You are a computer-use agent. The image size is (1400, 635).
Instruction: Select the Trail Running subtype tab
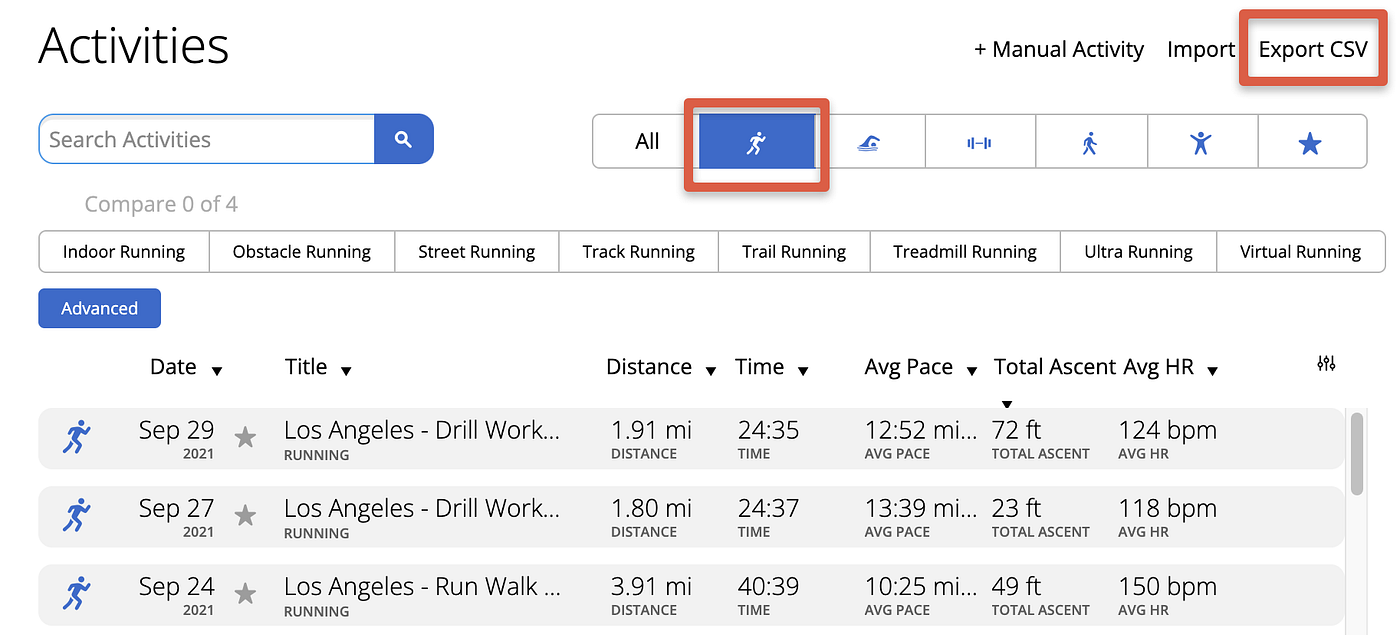point(794,252)
